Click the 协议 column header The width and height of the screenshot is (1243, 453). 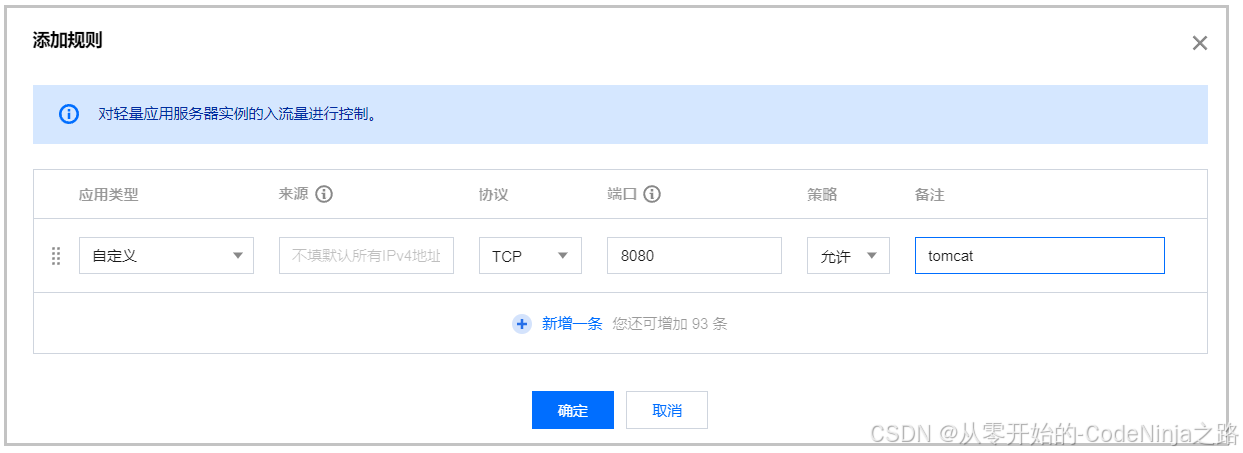(493, 195)
